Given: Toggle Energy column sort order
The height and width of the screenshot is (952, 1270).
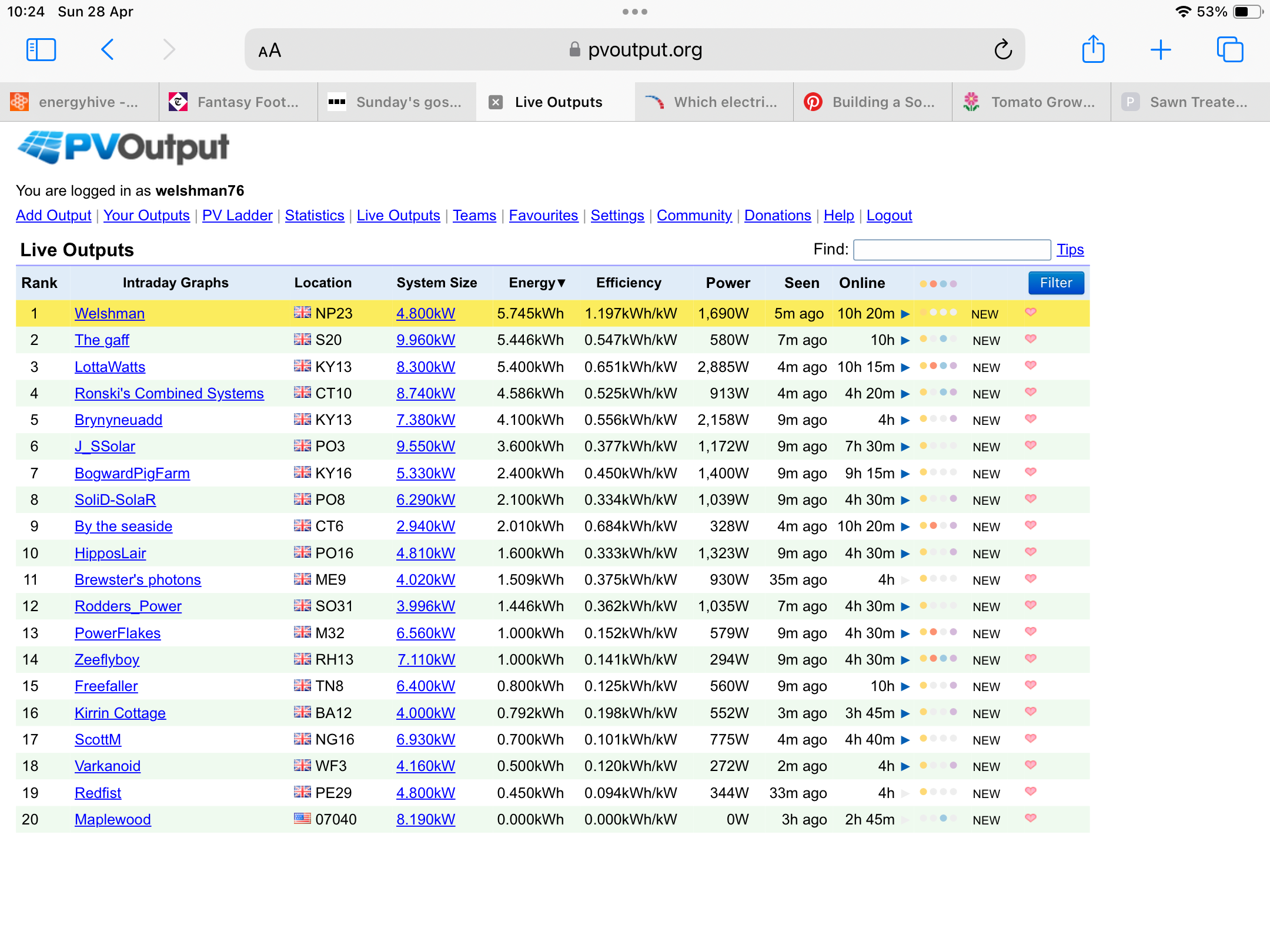Looking at the screenshot, I should pos(536,283).
